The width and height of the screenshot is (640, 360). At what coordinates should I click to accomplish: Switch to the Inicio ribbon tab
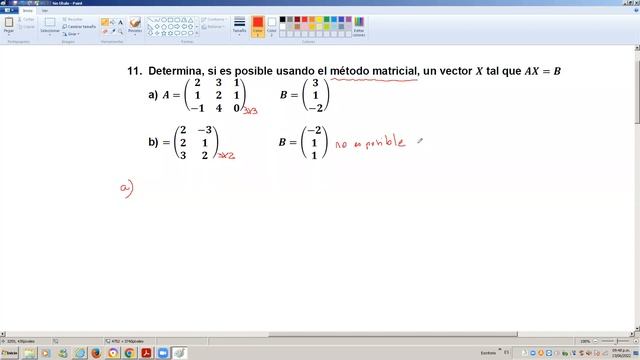(x=27, y=11)
